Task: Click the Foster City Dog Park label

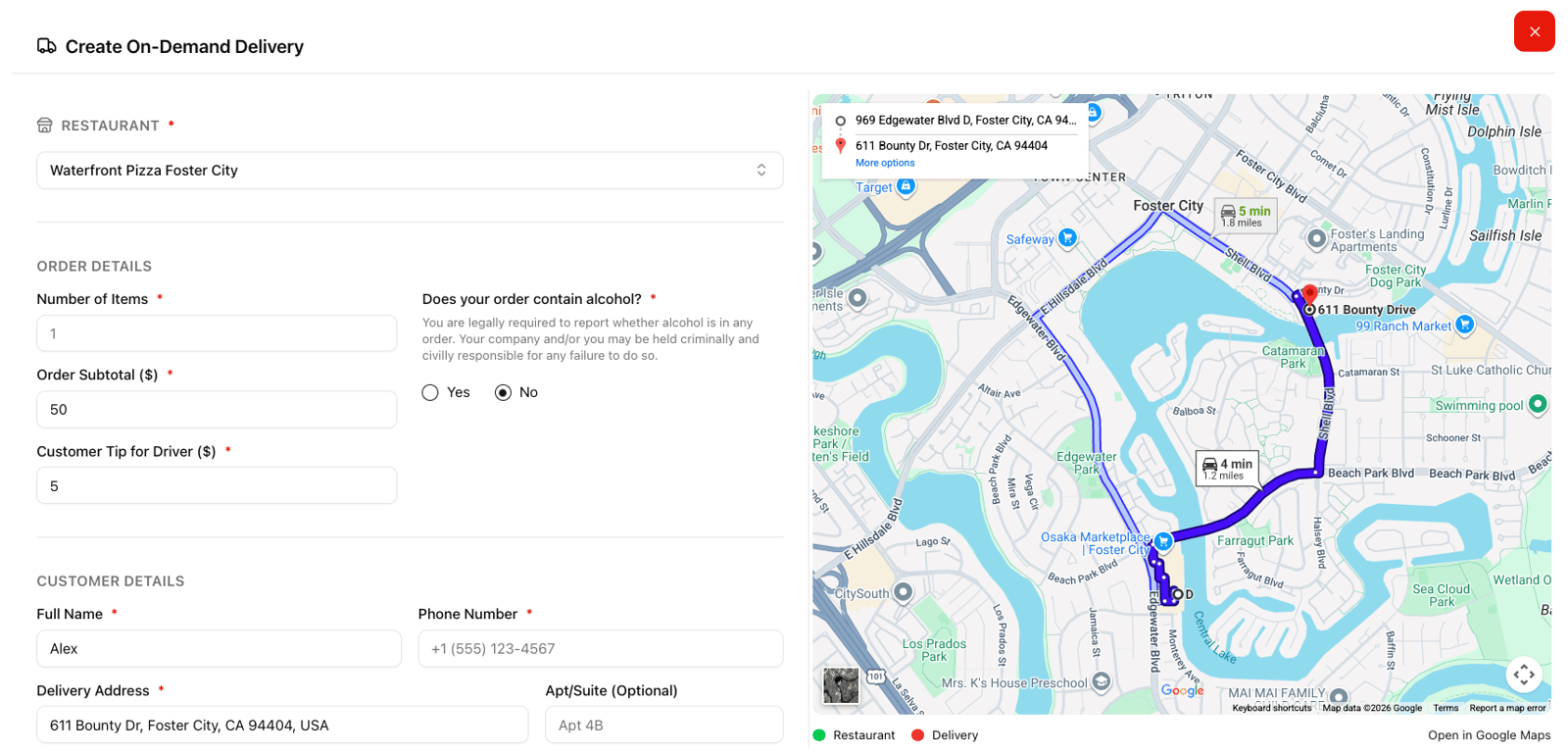Action: (x=1396, y=276)
